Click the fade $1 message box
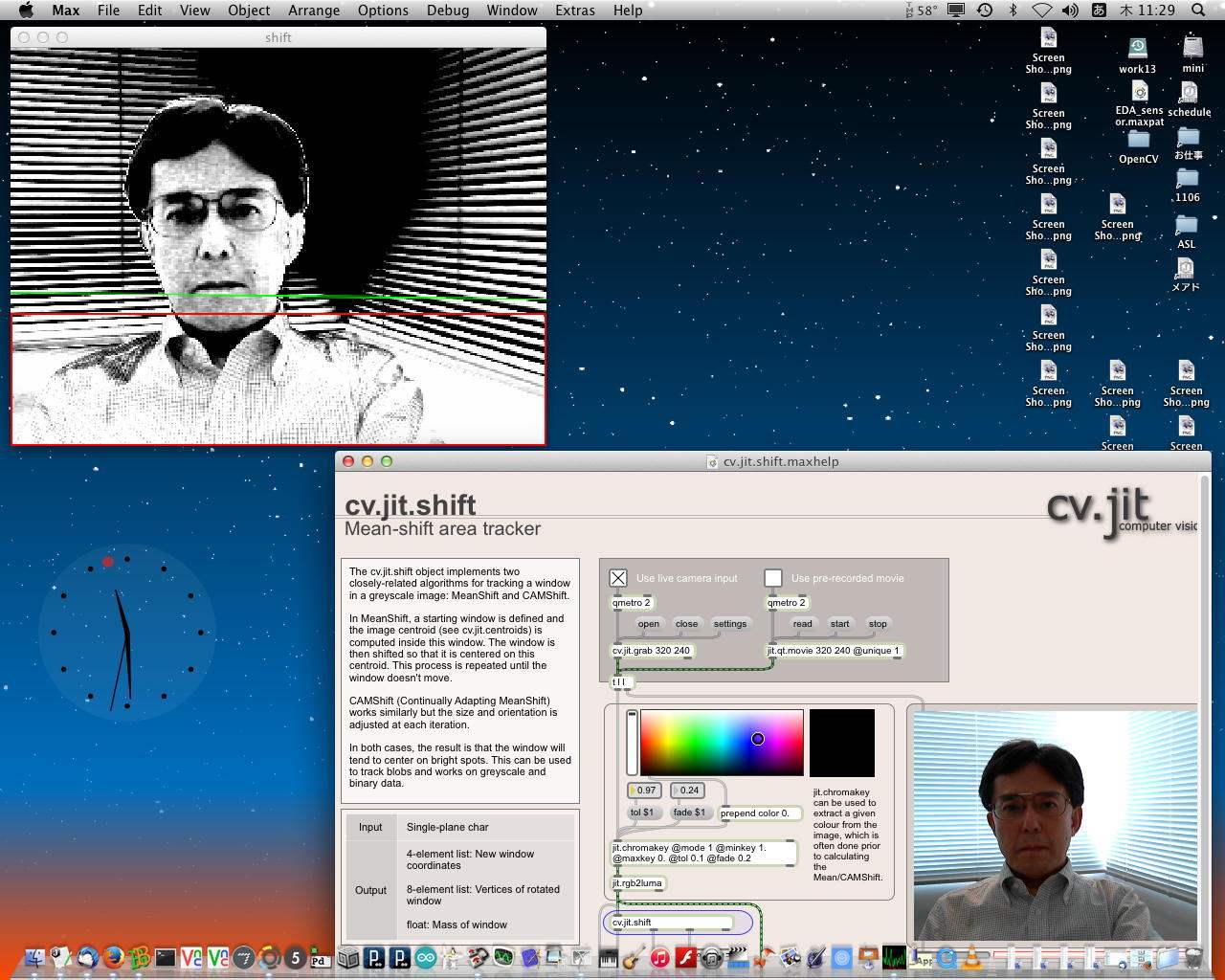This screenshot has height=980, width=1225. pos(689,813)
